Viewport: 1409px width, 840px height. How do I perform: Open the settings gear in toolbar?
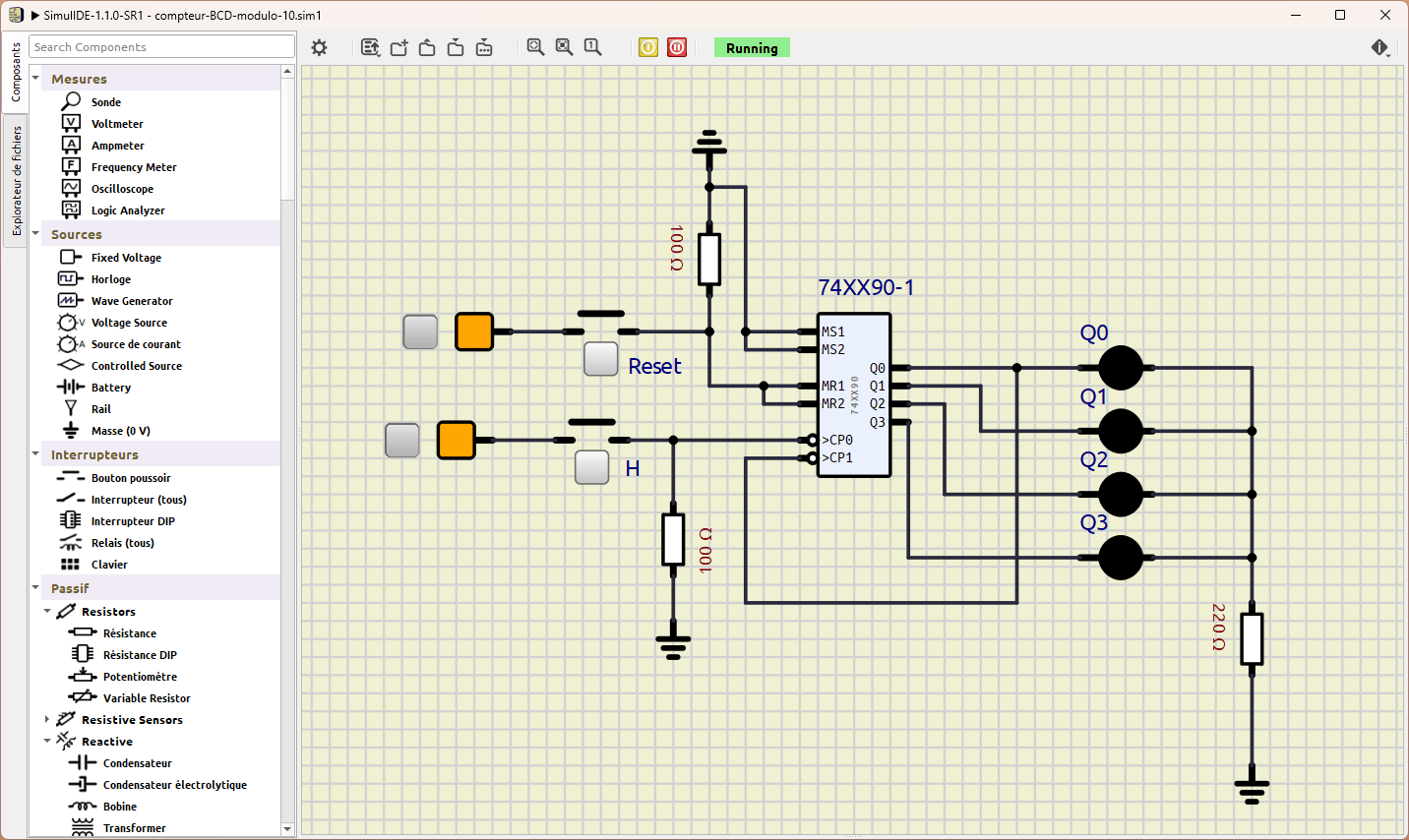pyautogui.click(x=319, y=47)
